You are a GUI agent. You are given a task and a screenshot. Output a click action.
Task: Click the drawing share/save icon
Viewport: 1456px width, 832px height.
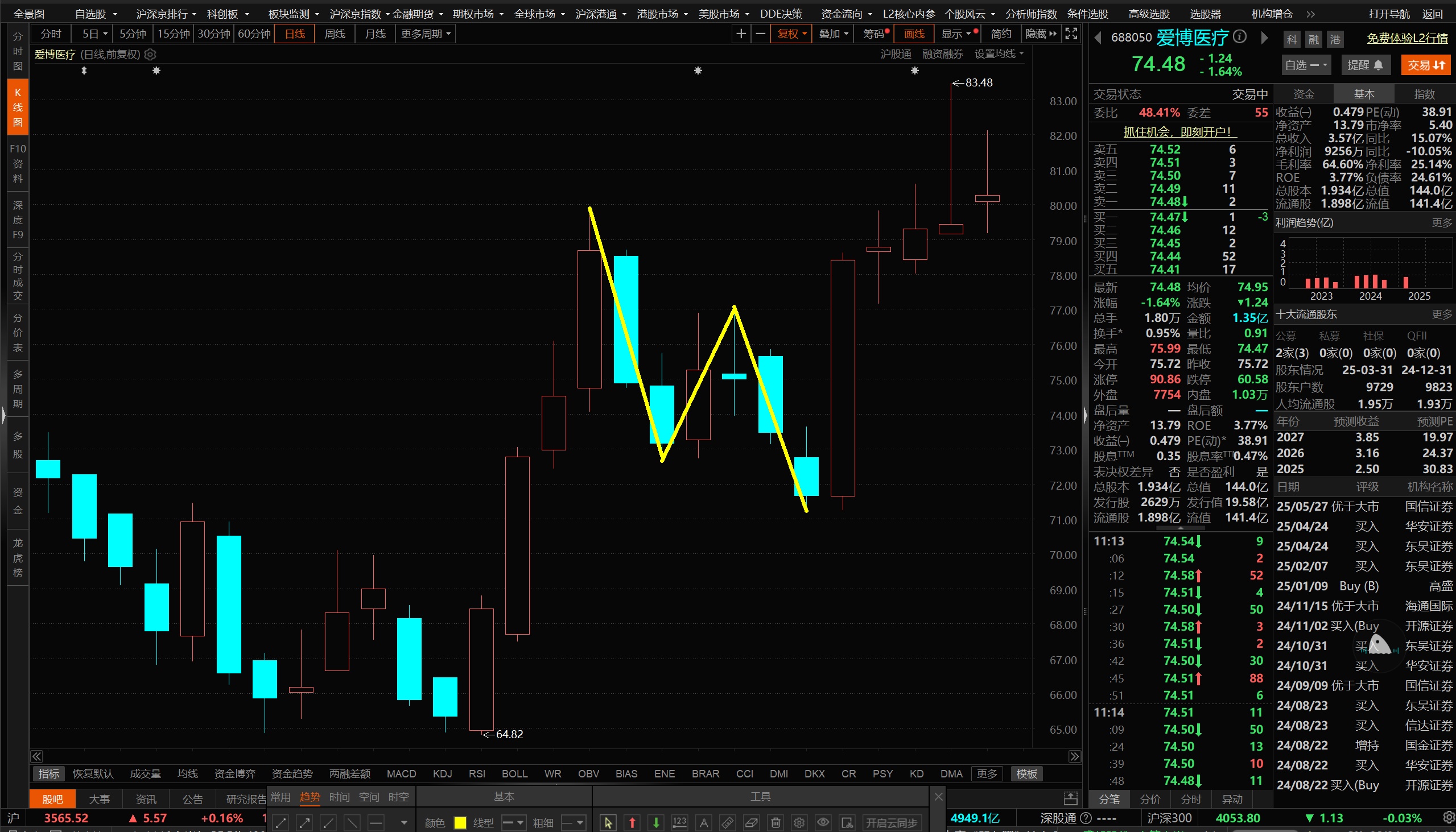pyautogui.click(x=847, y=823)
